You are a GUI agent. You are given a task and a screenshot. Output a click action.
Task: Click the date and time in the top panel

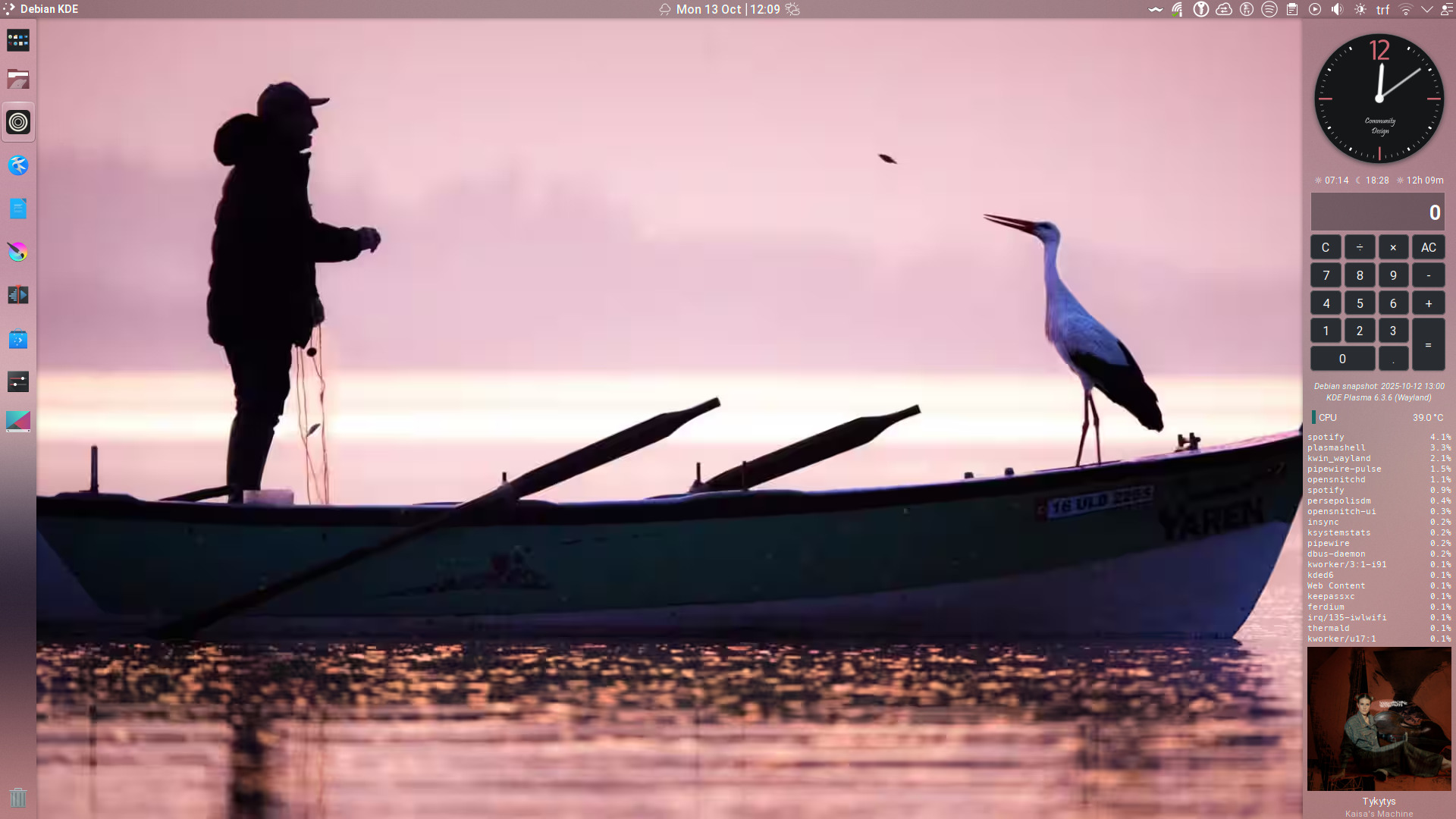pyautogui.click(x=727, y=9)
